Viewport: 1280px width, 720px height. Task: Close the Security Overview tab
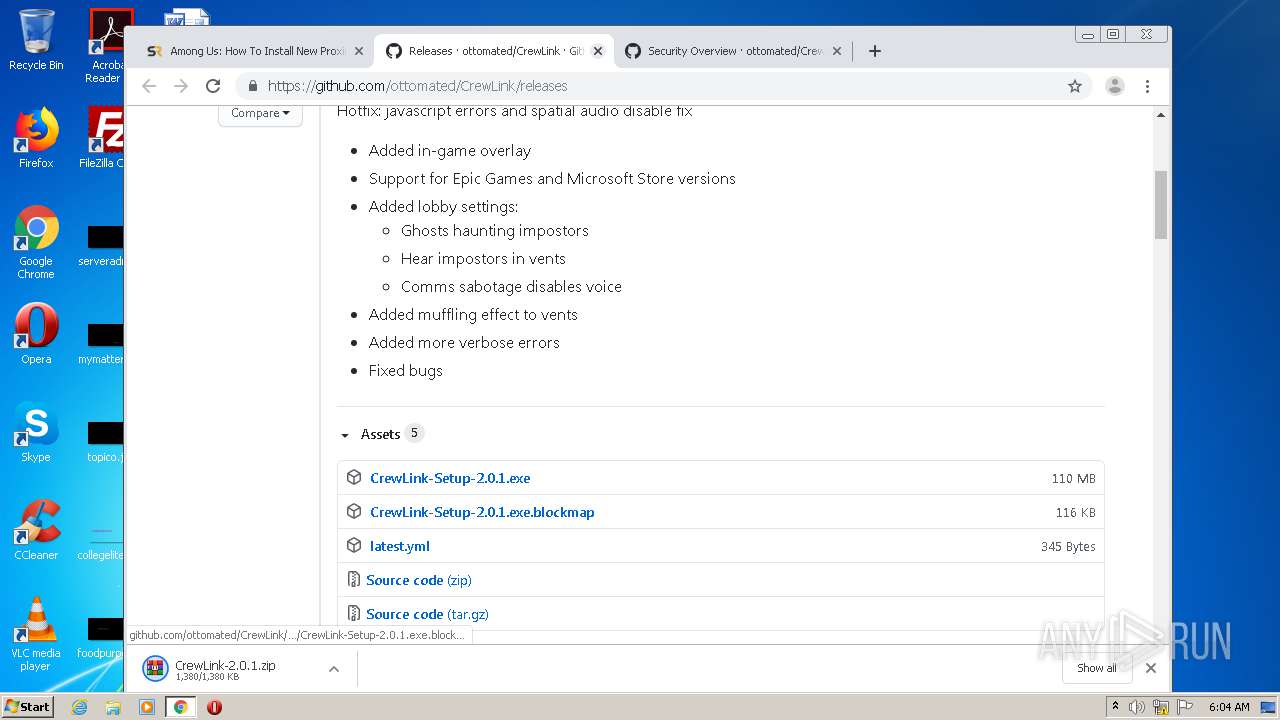tap(837, 51)
